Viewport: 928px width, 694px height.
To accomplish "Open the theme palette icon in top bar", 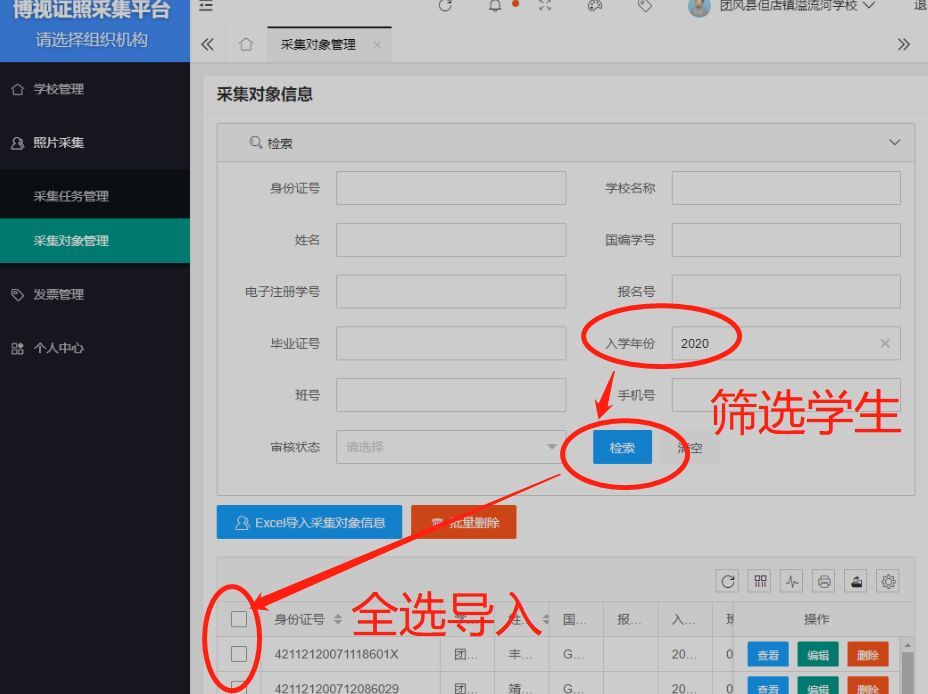I will pyautogui.click(x=594, y=6).
